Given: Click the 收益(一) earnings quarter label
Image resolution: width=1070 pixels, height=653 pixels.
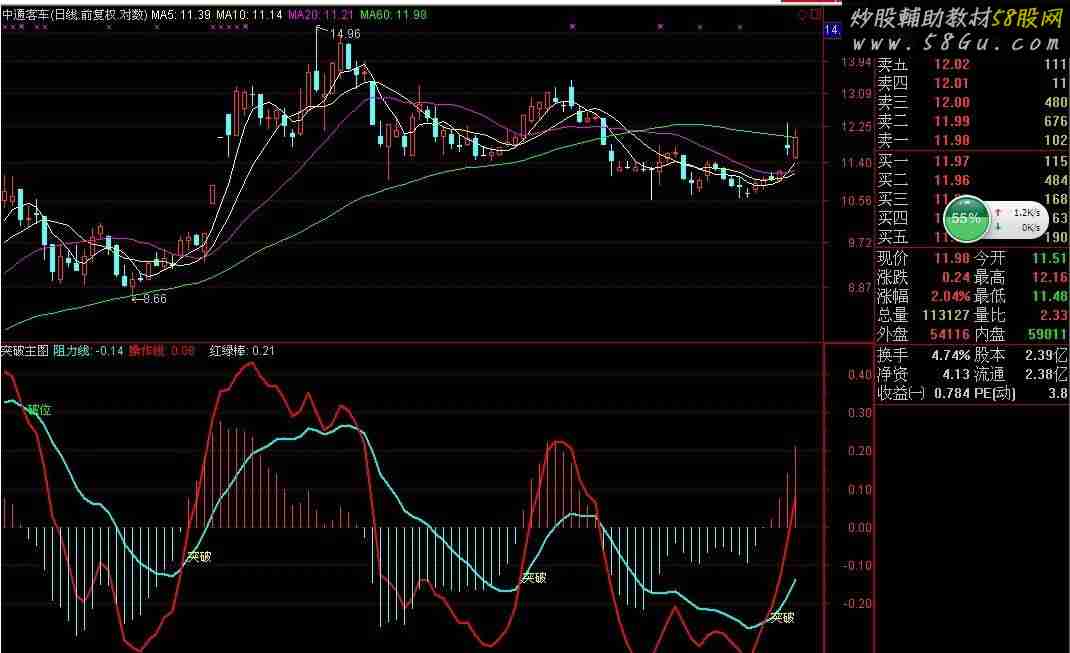Looking at the screenshot, I should pyautogui.click(x=896, y=393).
